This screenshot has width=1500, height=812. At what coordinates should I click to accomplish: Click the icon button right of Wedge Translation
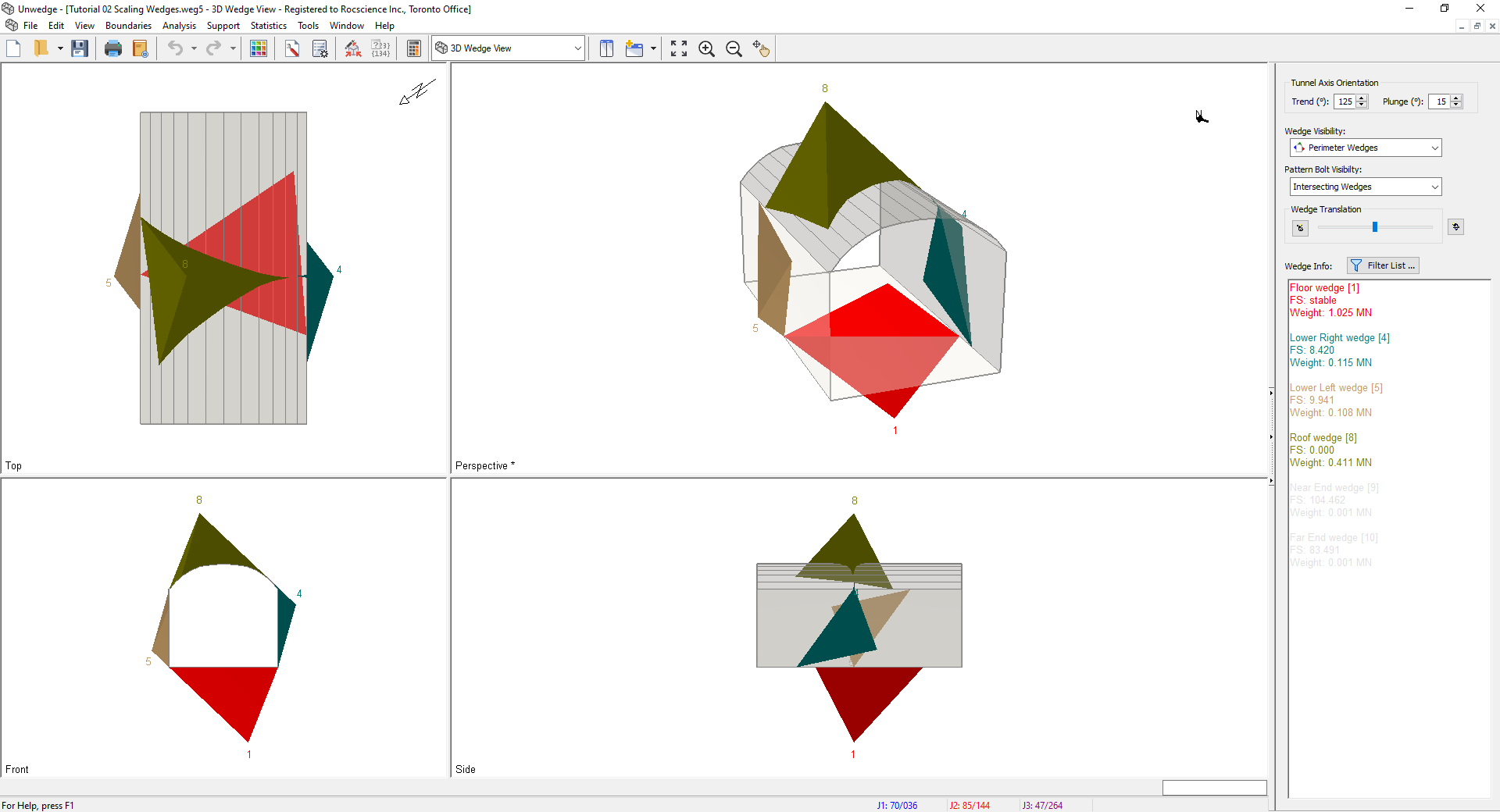[x=1455, y=227]
